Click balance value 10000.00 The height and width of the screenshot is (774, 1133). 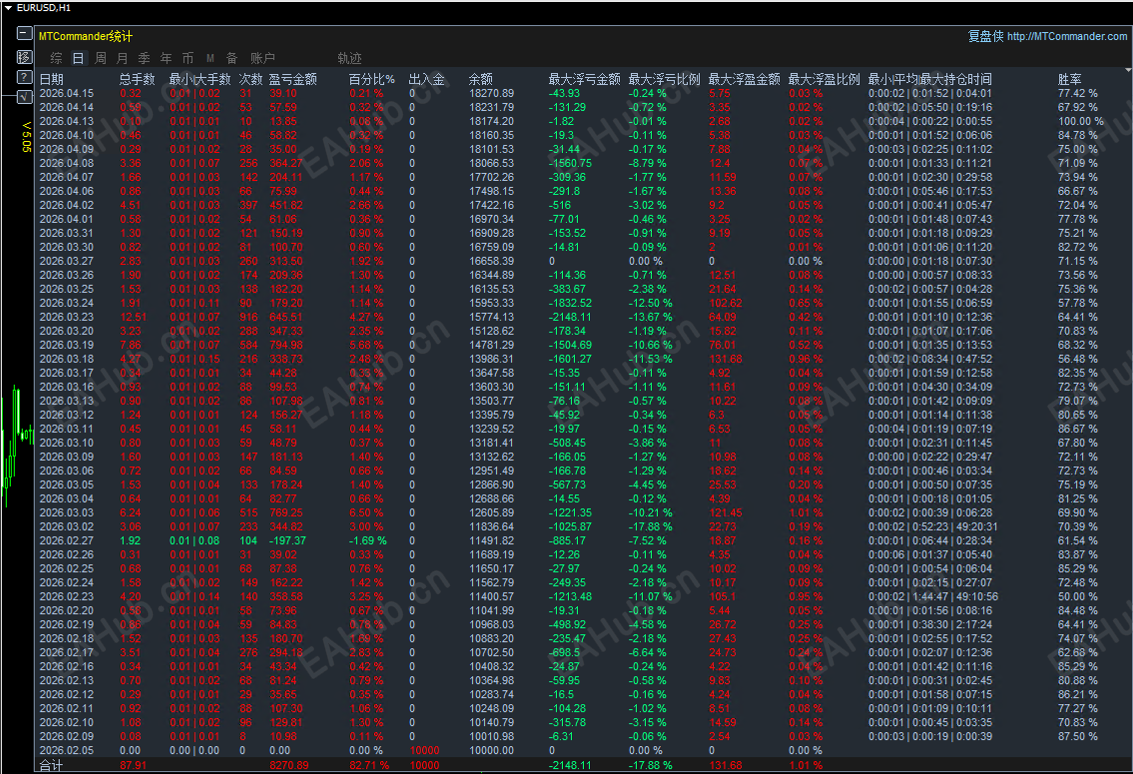click(x=491, y=751)
